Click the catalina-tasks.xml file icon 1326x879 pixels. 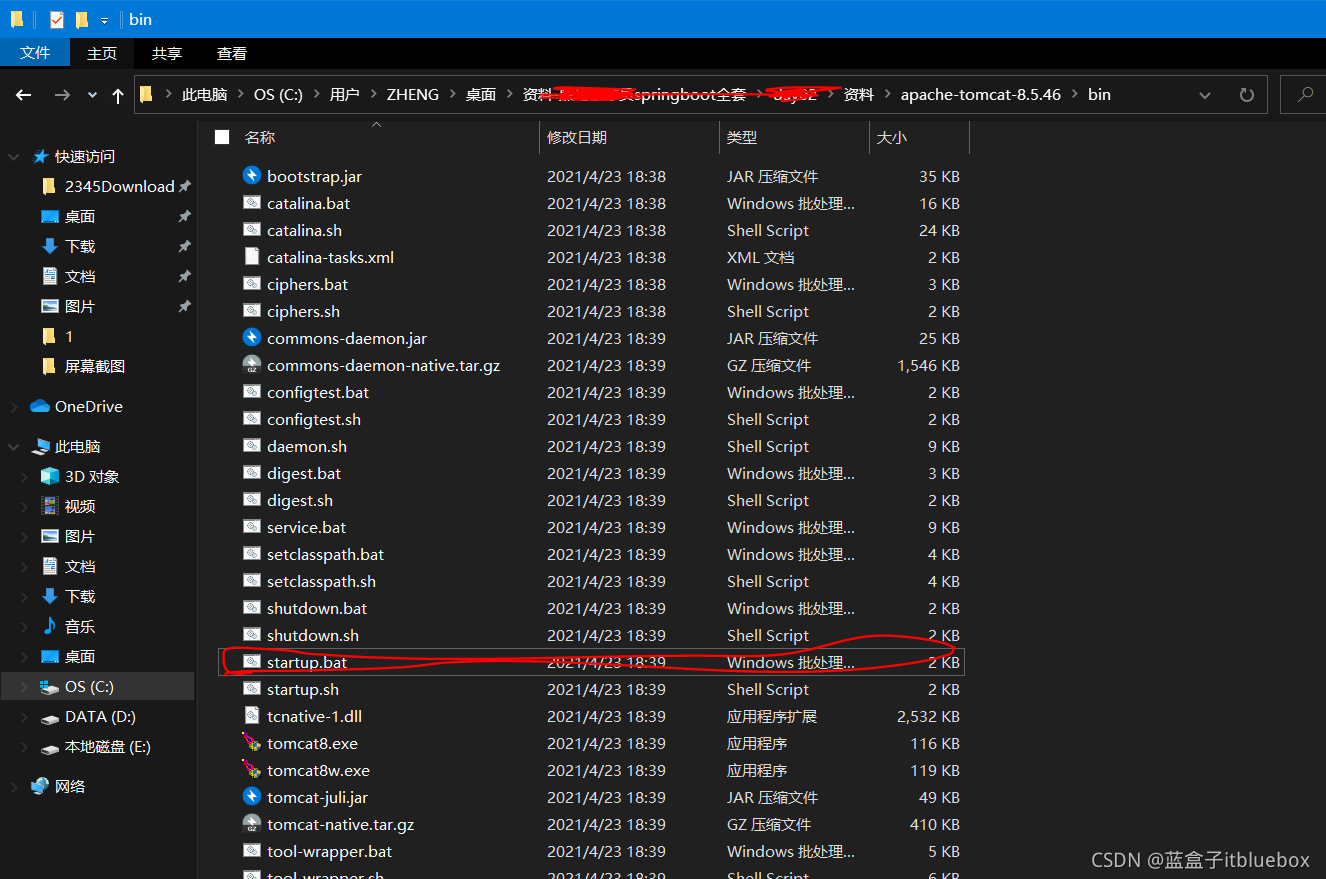(x=252, y=257)
